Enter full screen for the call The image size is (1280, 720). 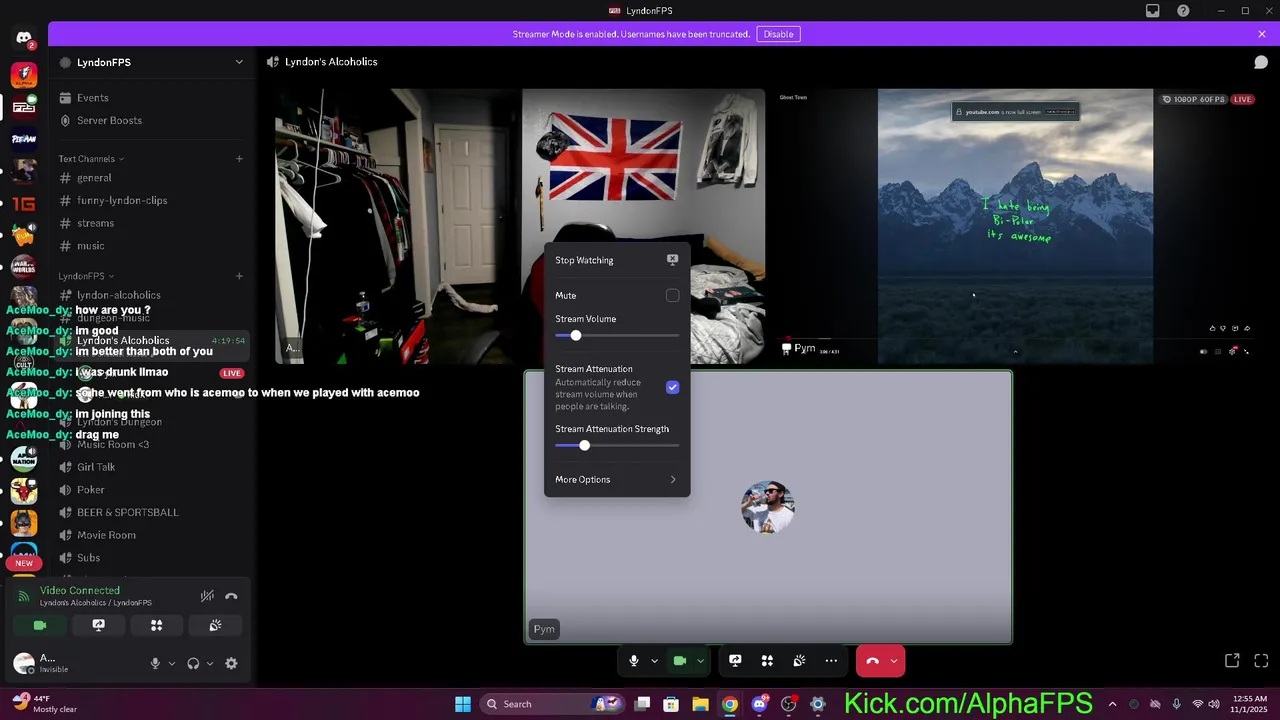1261,661
